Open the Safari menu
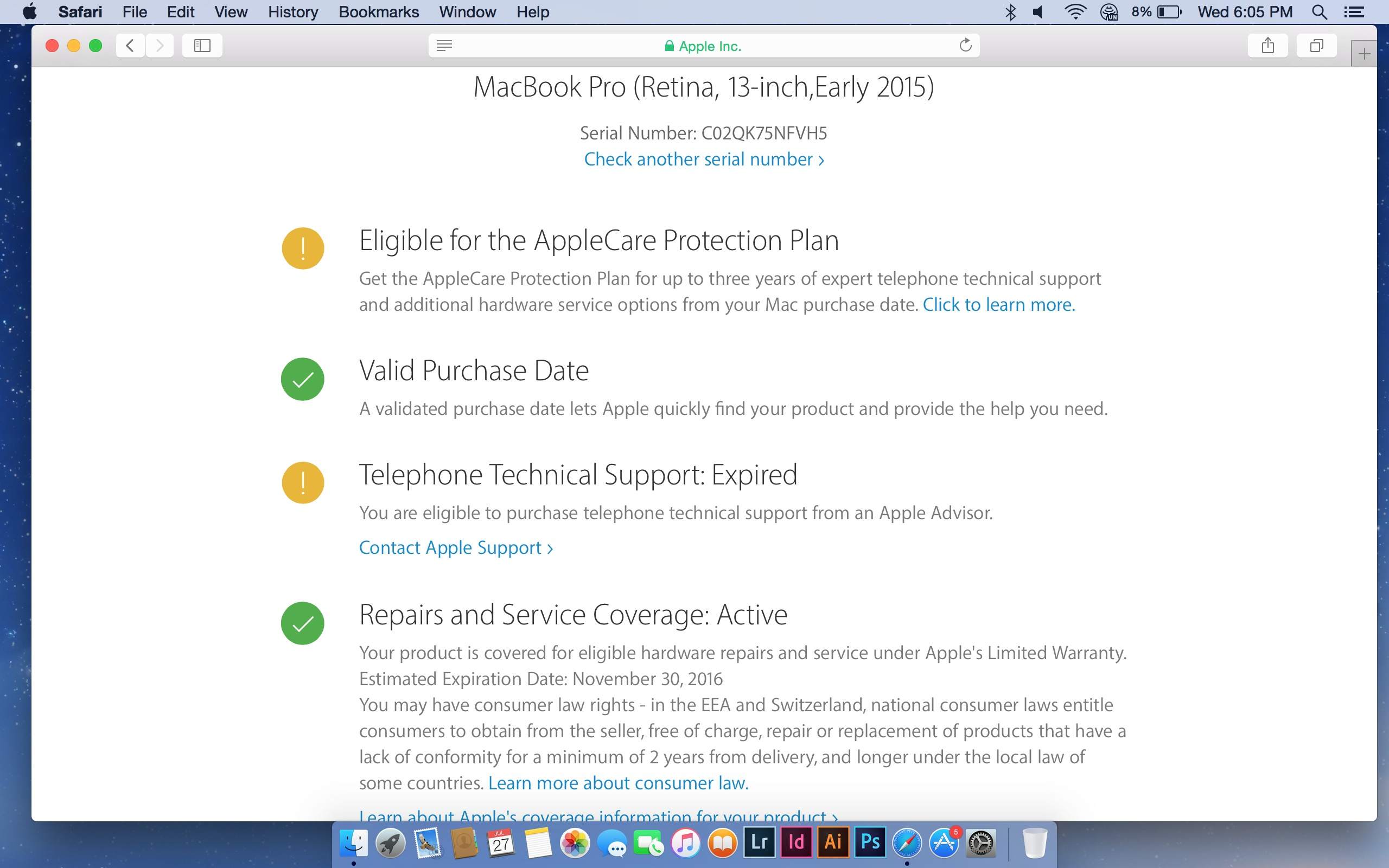 80,11
